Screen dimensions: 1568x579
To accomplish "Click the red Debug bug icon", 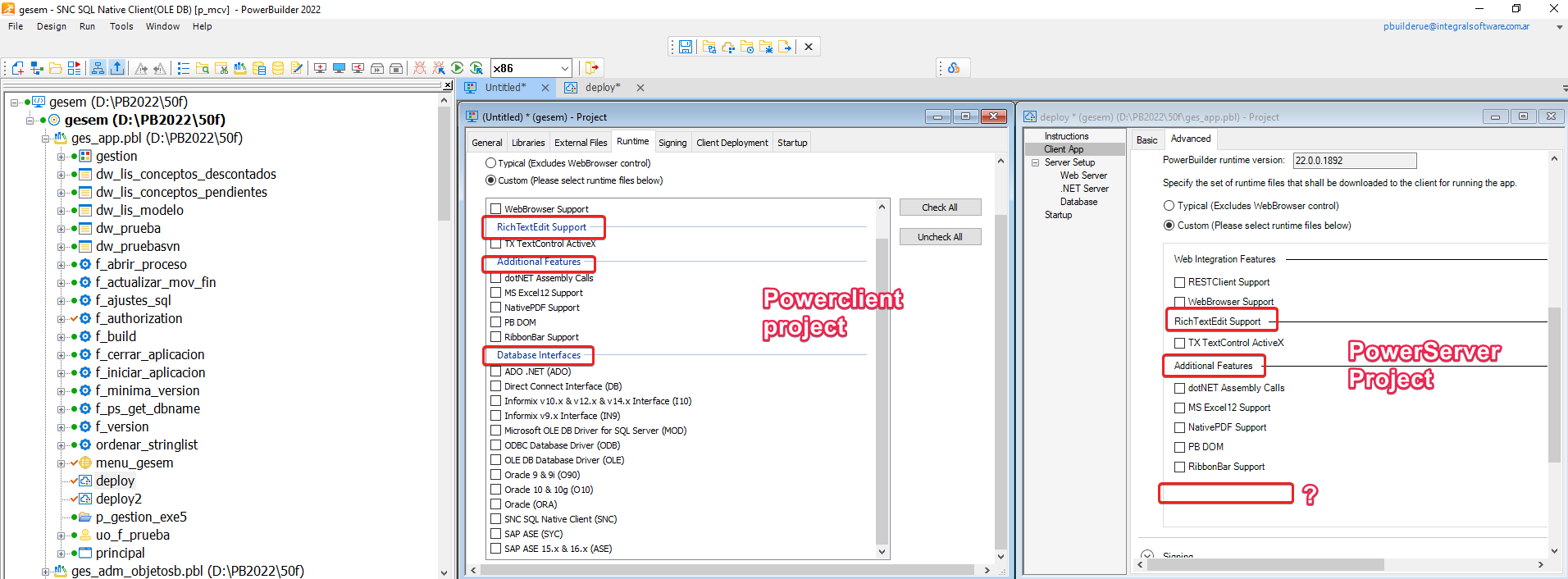I will pos(420,68).
